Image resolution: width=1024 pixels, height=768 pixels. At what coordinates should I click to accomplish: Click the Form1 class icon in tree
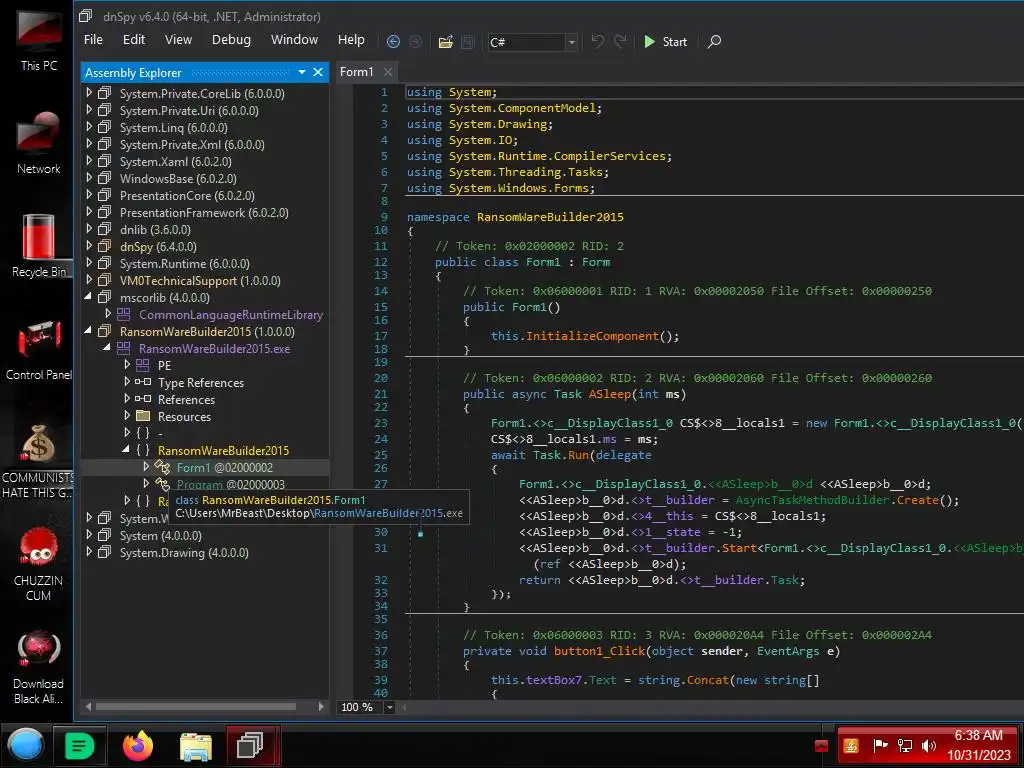(x=162, y=467)
